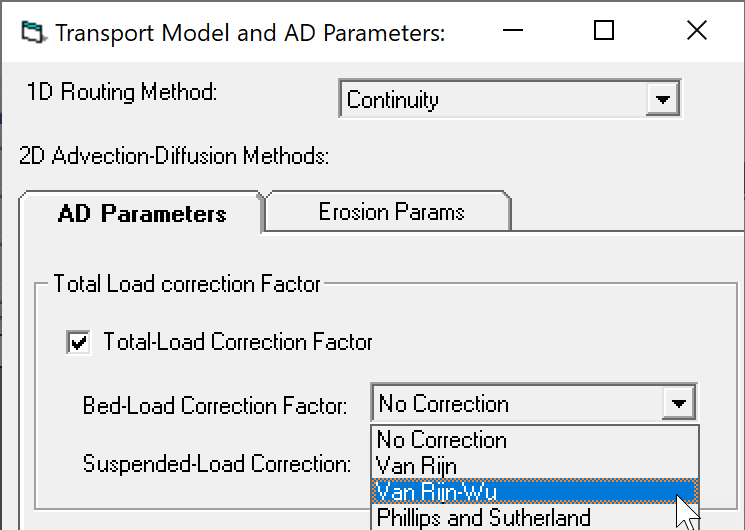Click the Suspended-Load Correction label
This screenshot has height=530, width=745.
(217, 463)
